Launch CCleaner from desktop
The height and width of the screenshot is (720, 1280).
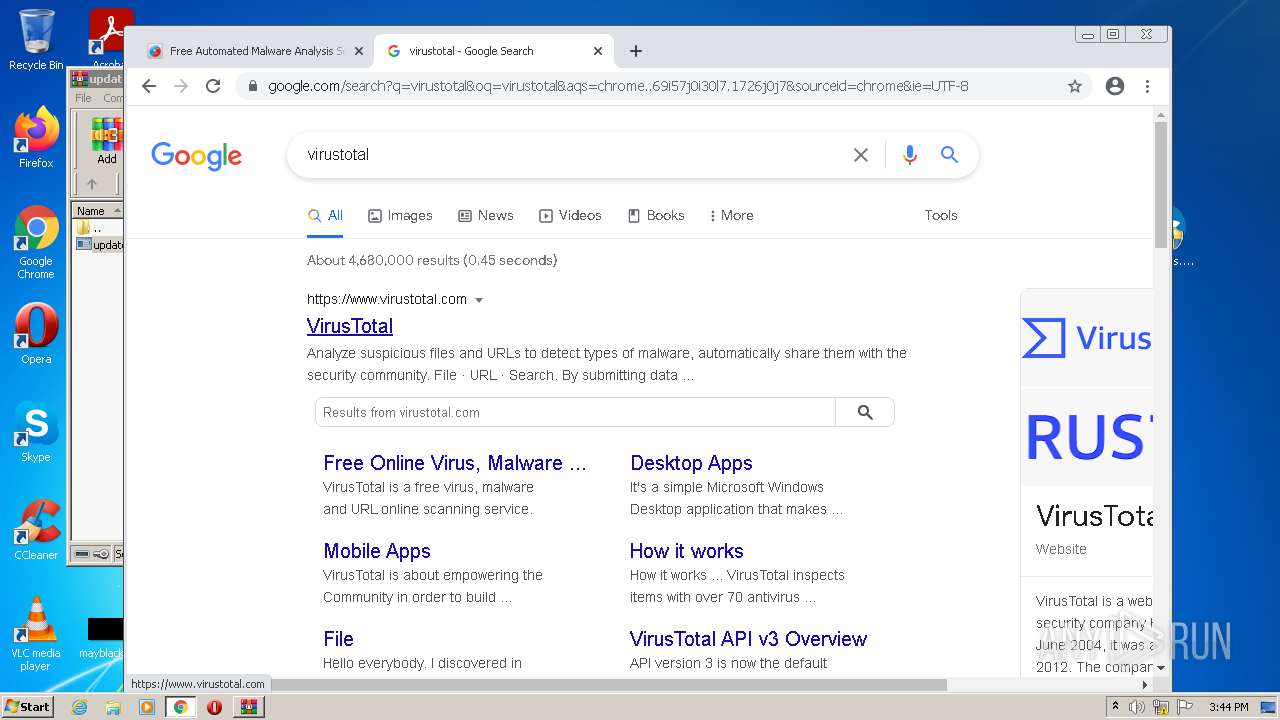coord(36,530)
